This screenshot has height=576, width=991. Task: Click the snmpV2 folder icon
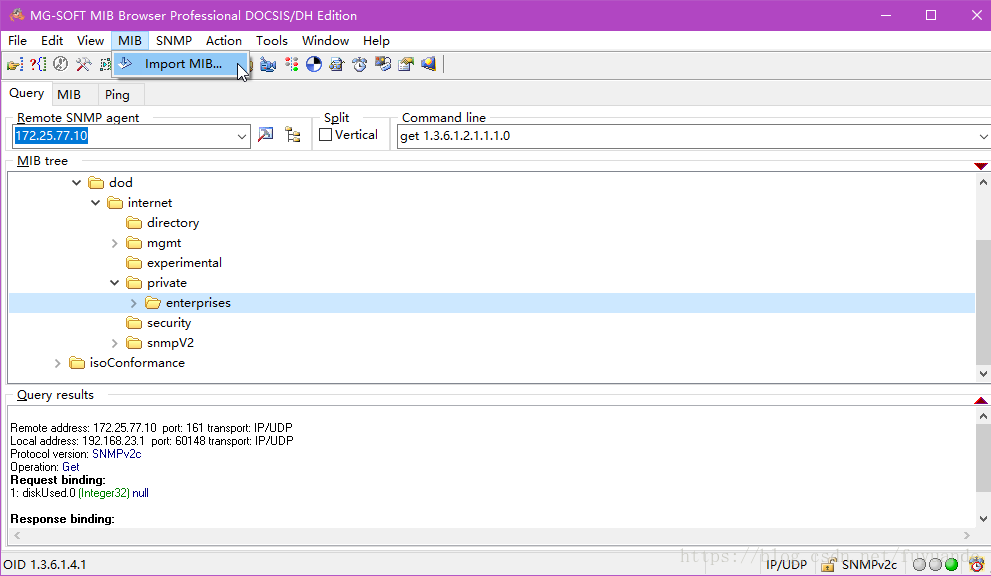134,343
